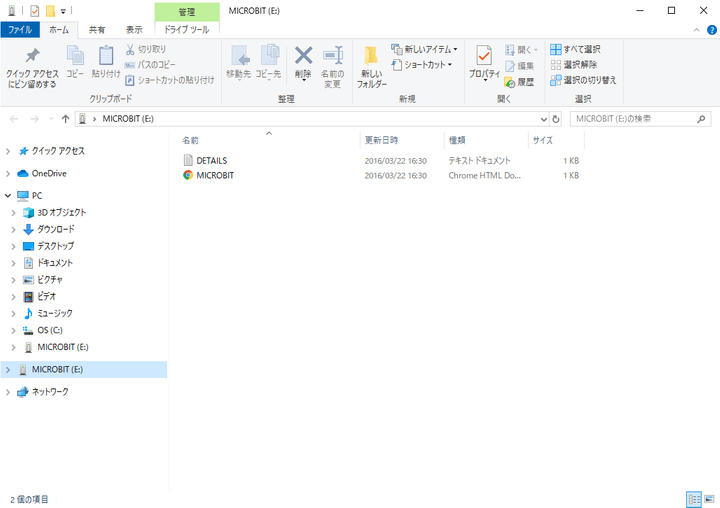The image size is (720, 508).
Task: Click New folder icon in title bar
Action: pos(51,11)
